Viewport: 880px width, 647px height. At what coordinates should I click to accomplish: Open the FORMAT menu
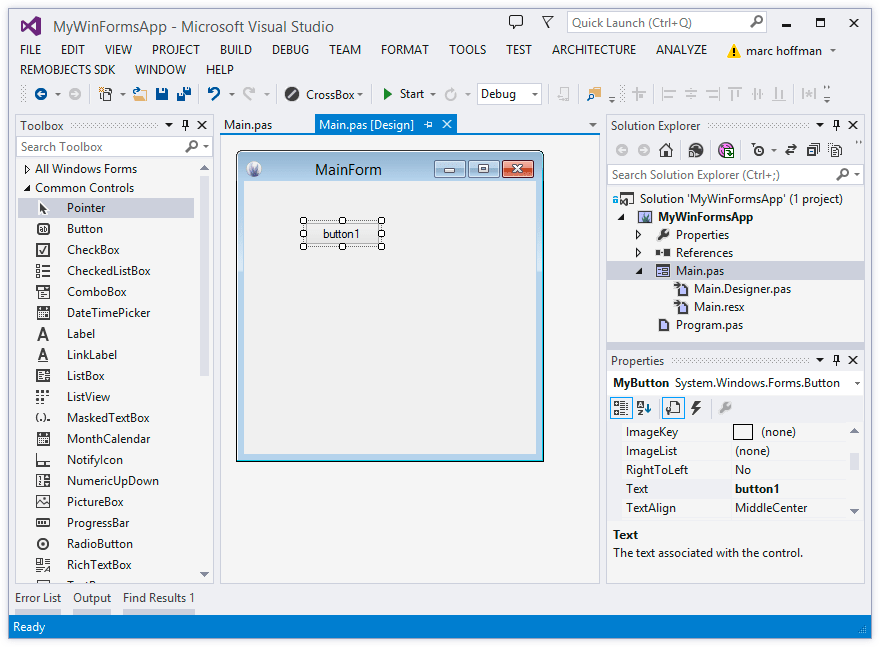(x=404, y=49)
